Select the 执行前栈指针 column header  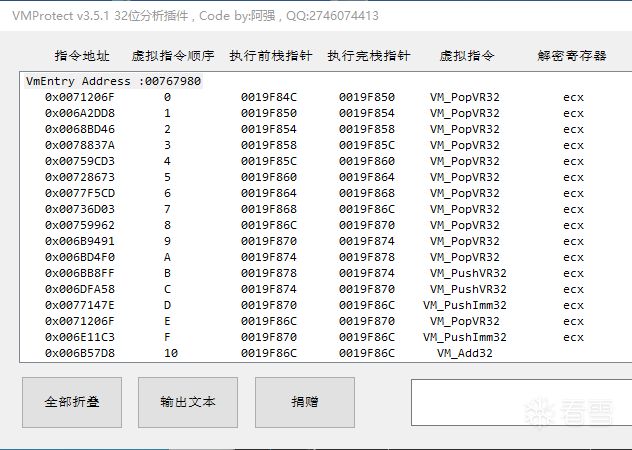271,56
